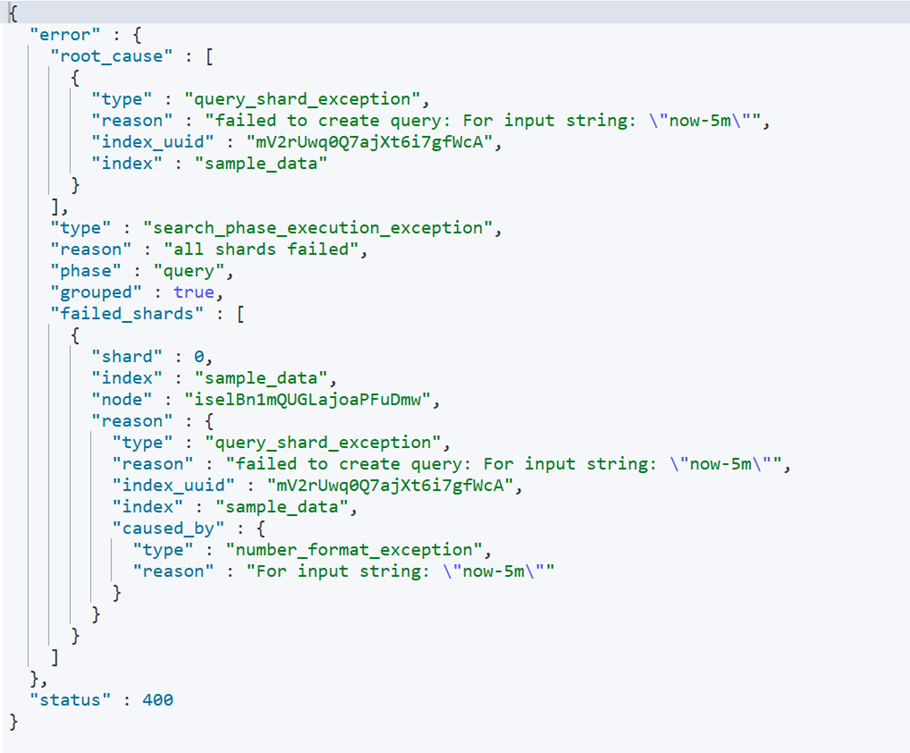910x753 pixels.
Task: Select node ID "iselBn1mQUGLajoaPFuDmw"
Action: (x=307, y=400)
